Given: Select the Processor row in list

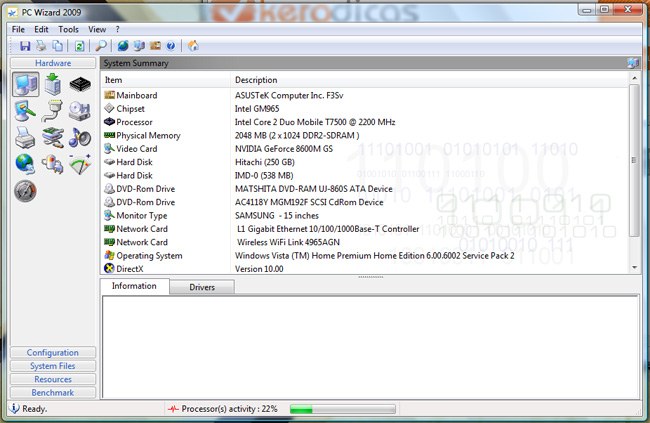Looking at the screenshot, I should click(365, 122).
